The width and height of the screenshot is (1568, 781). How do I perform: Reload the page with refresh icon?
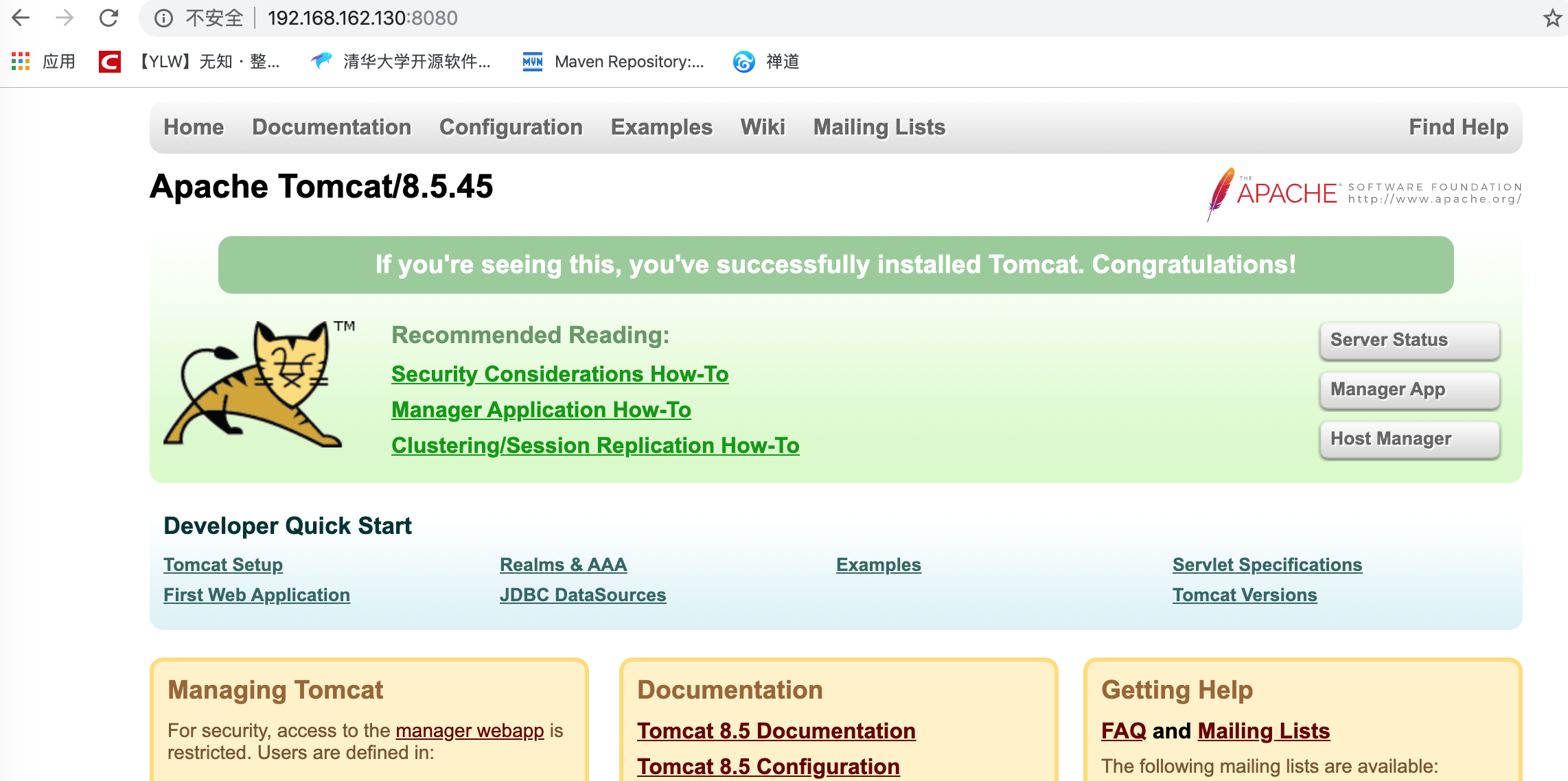pyautogui.click(x=108, y=18)
